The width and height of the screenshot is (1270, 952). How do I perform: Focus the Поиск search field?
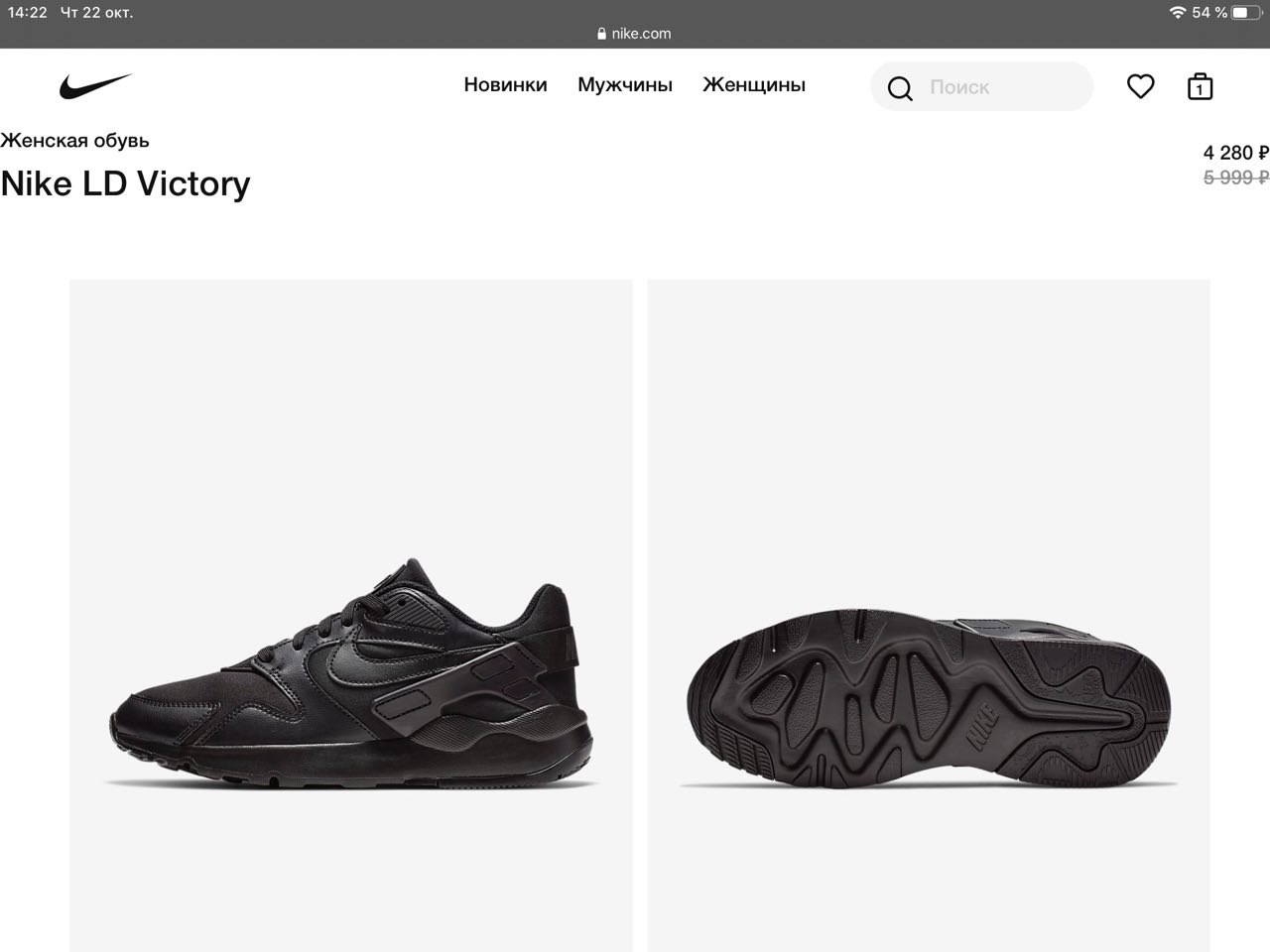click(x=1002, y=87)
